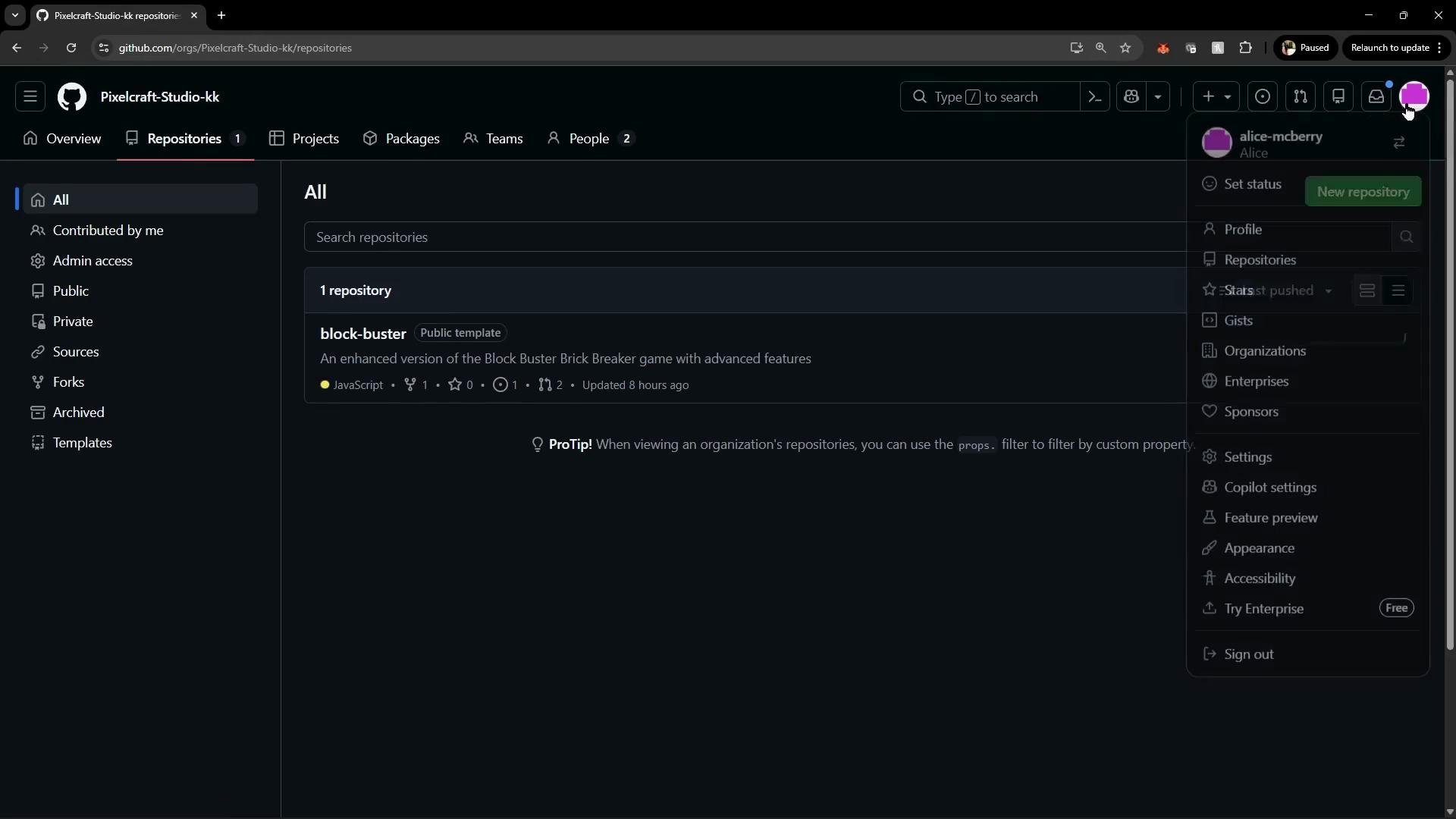Viewport: 1456px width, 819px height.
Task: Switch to the People tab
Action: (590, 138)
